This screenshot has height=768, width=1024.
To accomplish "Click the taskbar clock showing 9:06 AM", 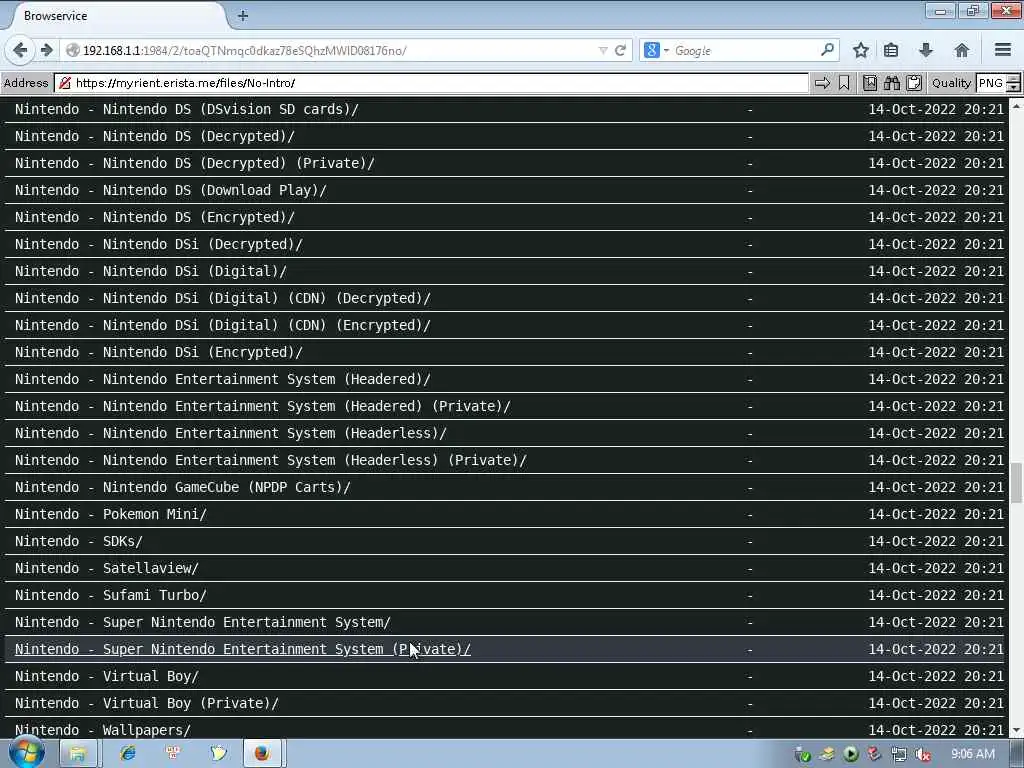I will [x=972, y=754].
